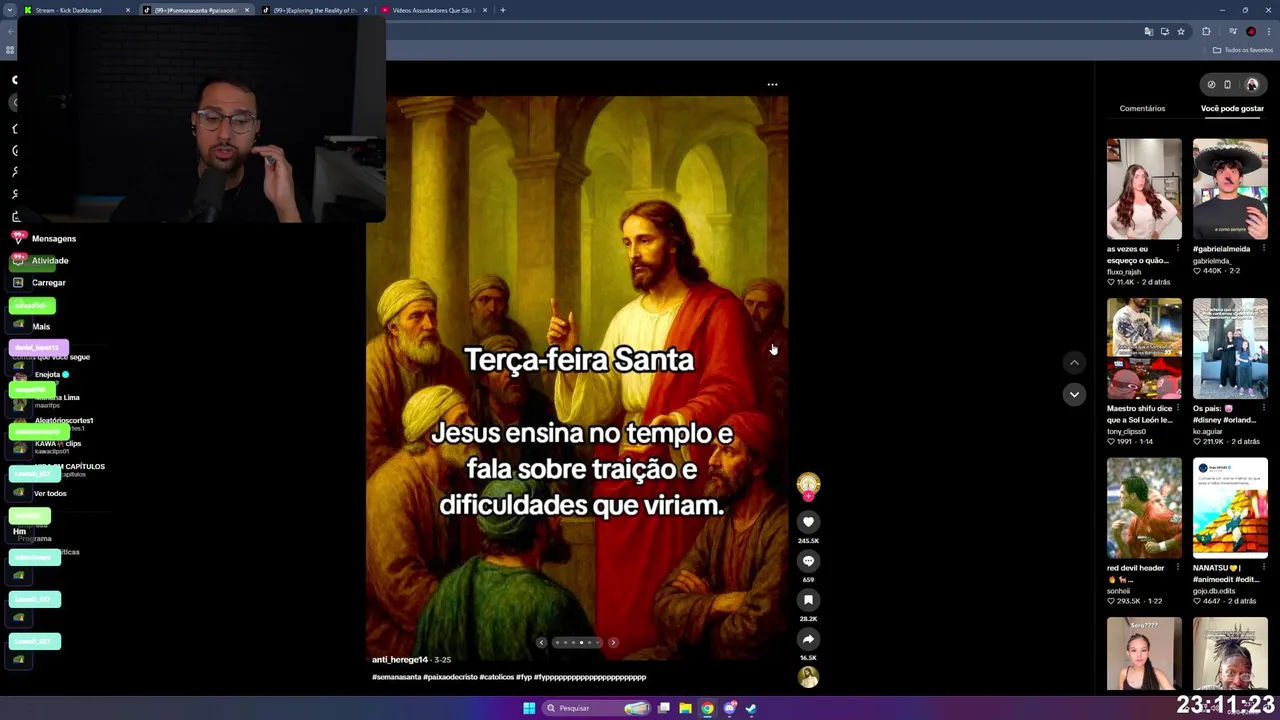Click Ver todos in the following list
This screenshot has width=1280, height=720.
(50, 494)
